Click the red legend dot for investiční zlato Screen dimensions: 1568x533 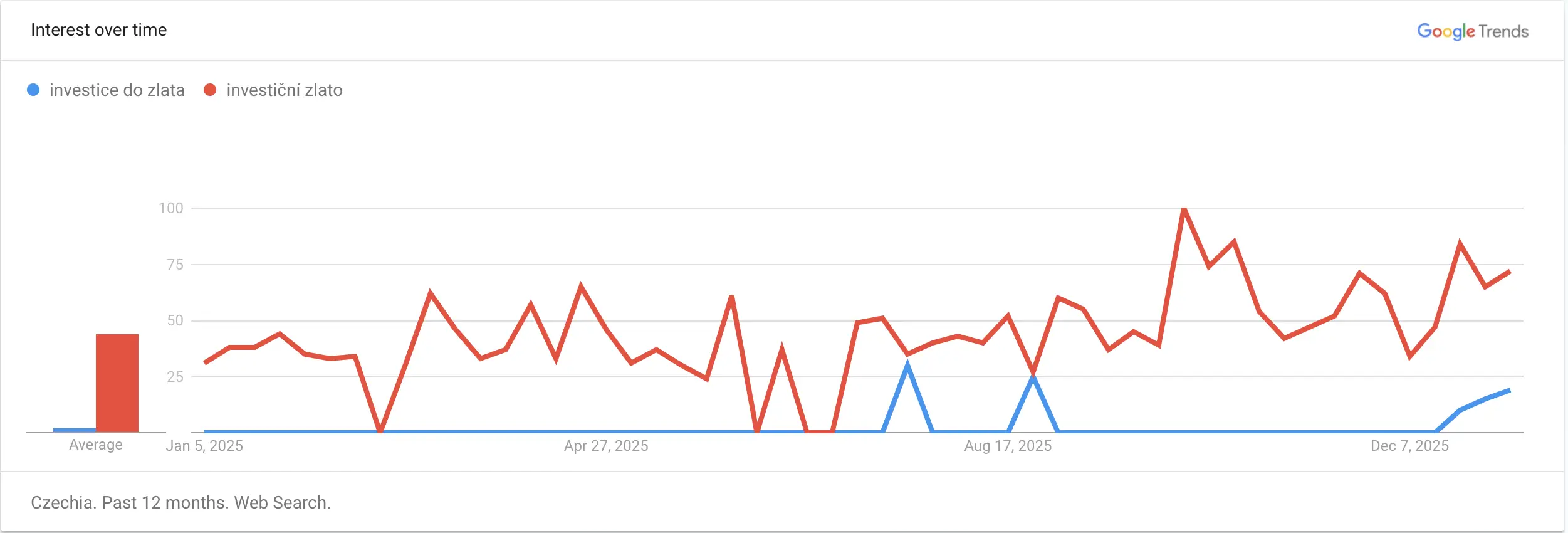coord(210,90)
